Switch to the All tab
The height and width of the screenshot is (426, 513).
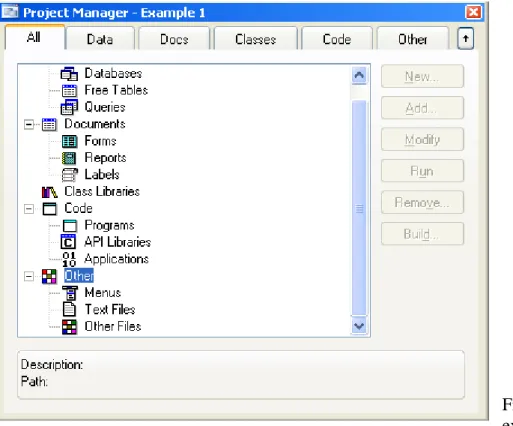click(35, 37)
